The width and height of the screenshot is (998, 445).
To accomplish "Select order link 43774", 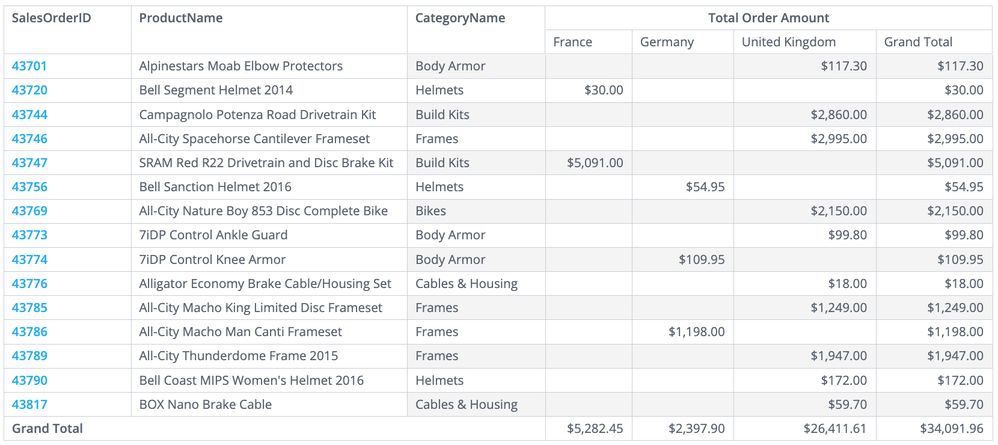I will (29, 259).
